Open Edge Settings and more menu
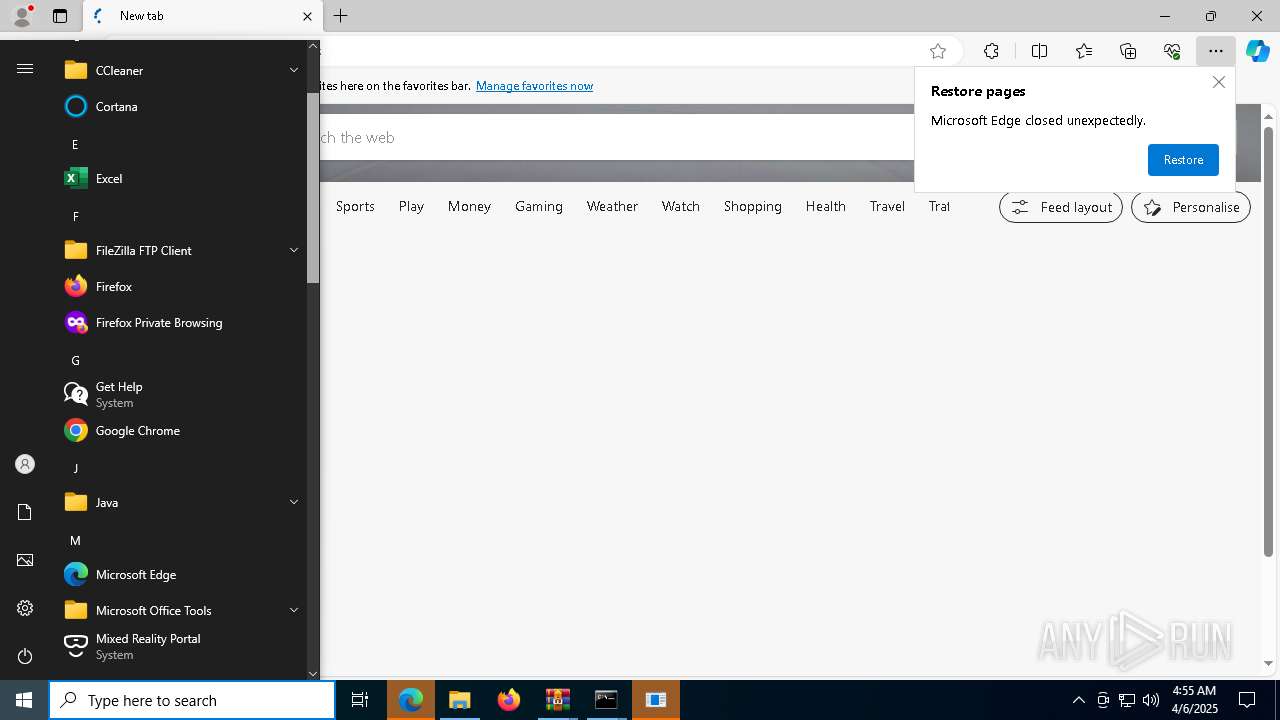Screen dimensions: 1280x720 point(1215,51)
